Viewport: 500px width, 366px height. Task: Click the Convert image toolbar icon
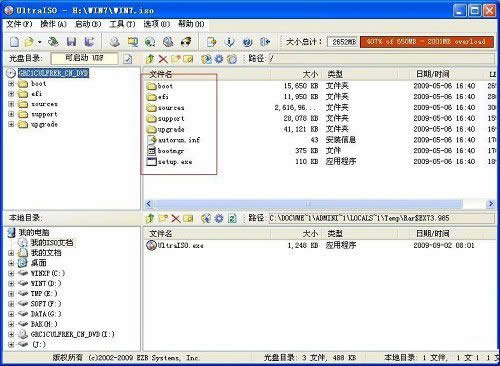click(150, 42)
